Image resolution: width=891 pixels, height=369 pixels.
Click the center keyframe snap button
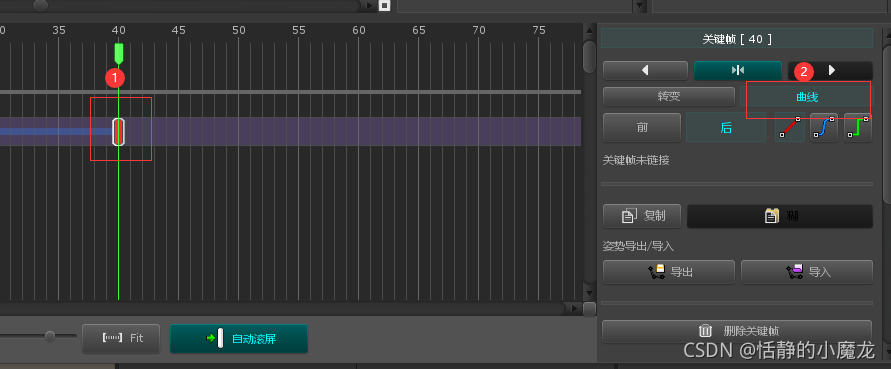click(x=738, y=71)
